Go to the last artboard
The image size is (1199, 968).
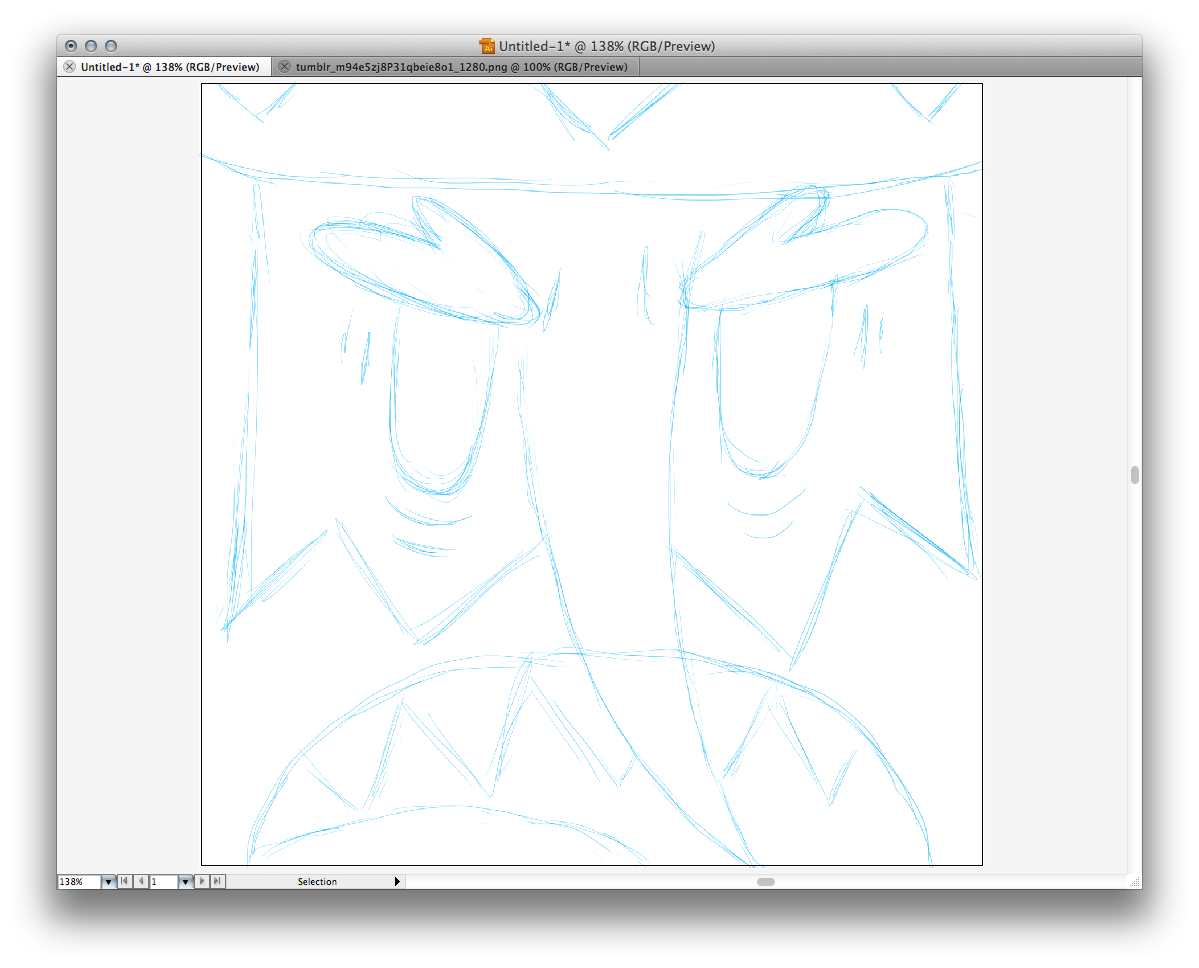pyautogui.click(x=218, y=882)
